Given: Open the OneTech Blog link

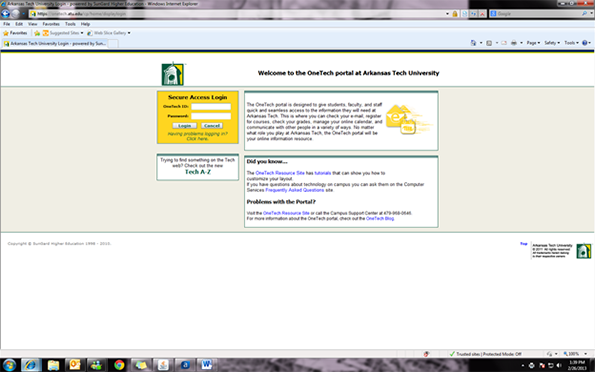Looking at the screenshot, I should (x=380, y=219).
